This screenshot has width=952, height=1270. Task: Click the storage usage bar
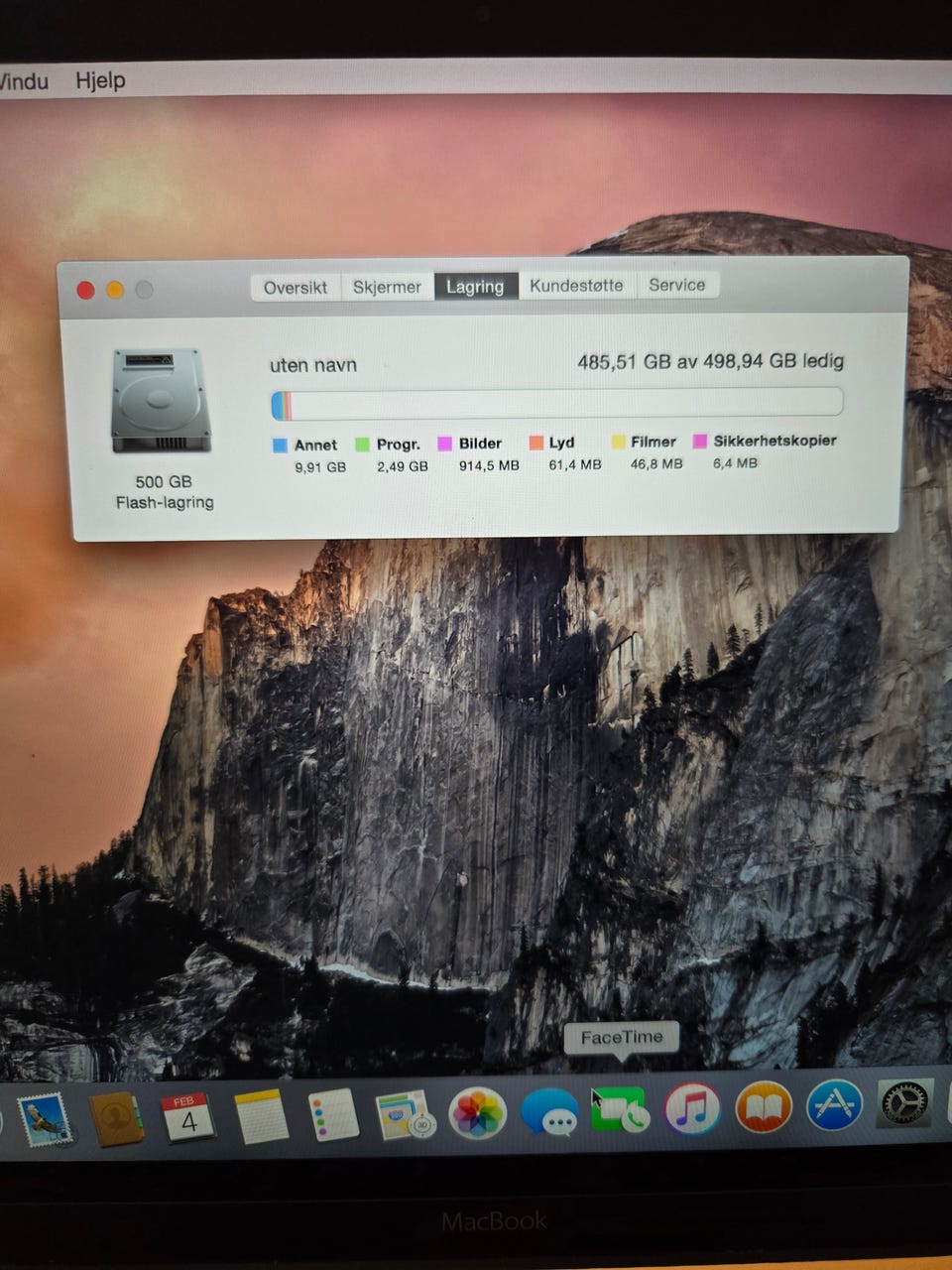tap(556, 403)
